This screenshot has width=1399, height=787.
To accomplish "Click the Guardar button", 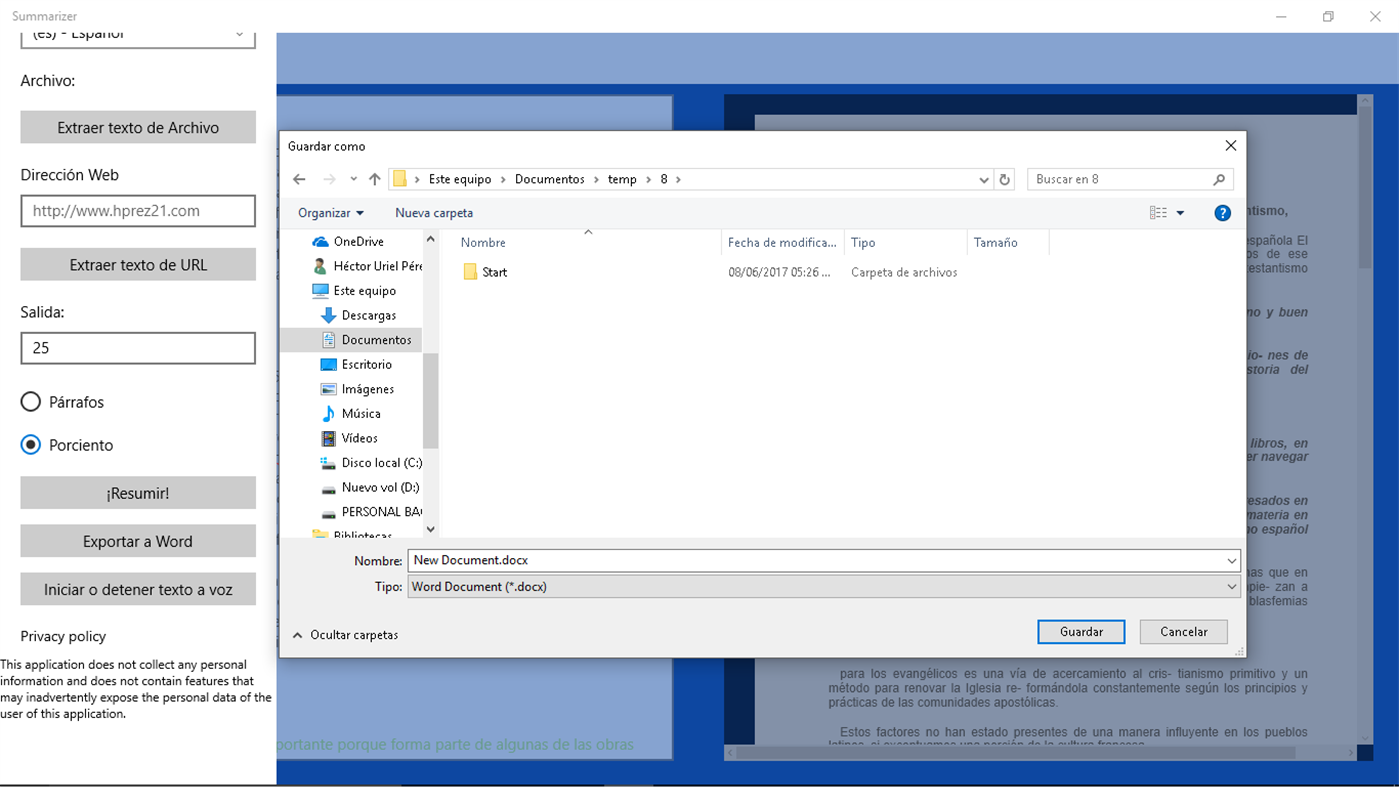I will coord(1080,631).
